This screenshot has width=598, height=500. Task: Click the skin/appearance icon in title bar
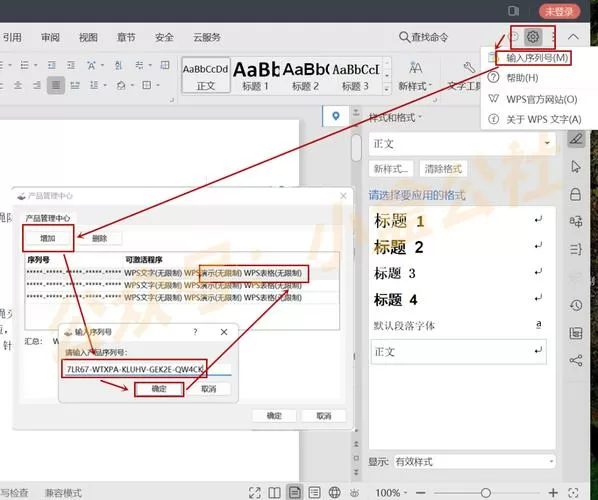coord(513,11)
